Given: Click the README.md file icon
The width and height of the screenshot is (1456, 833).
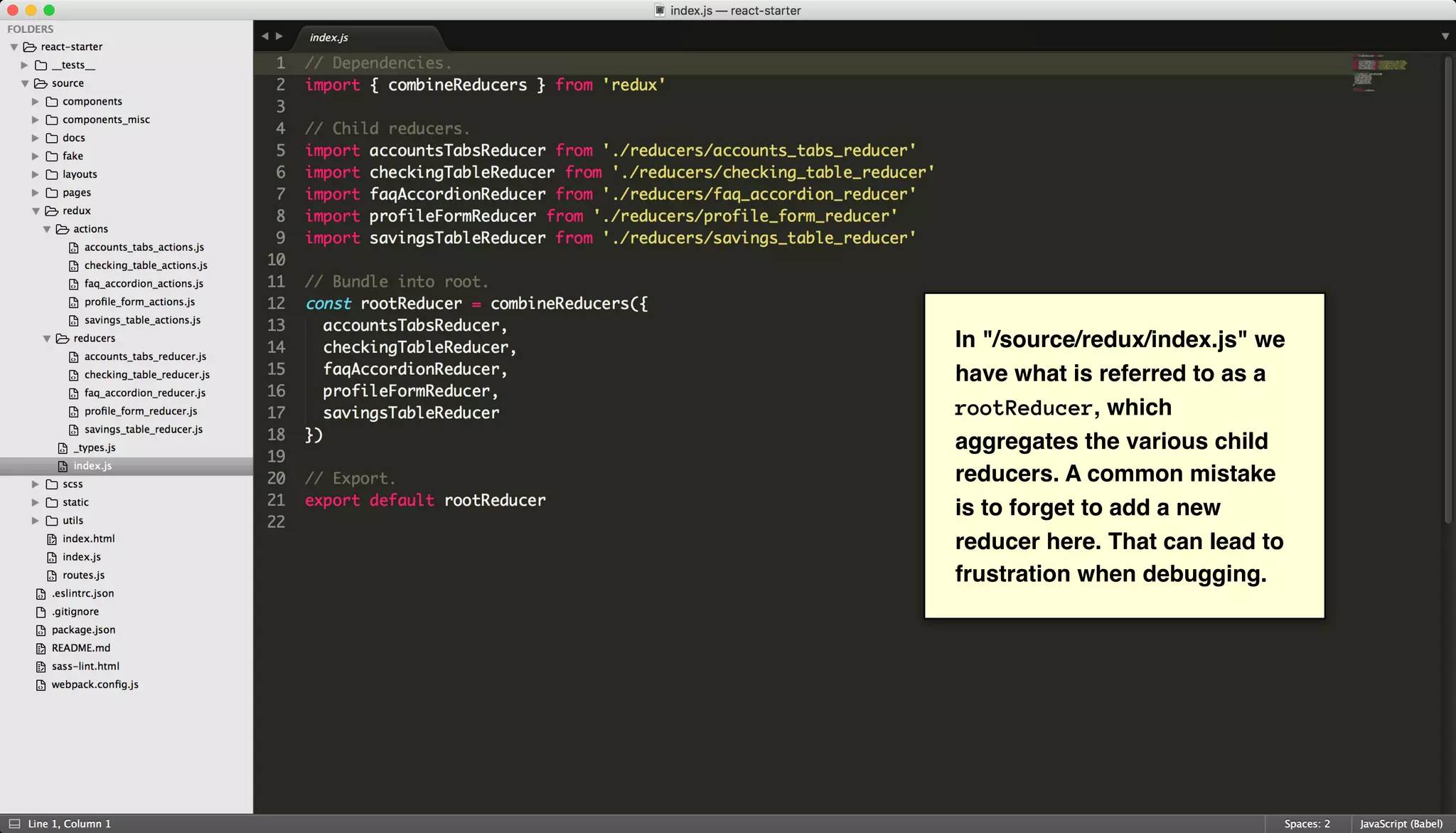Looking at the screenshot, I should tap(41, 649).
